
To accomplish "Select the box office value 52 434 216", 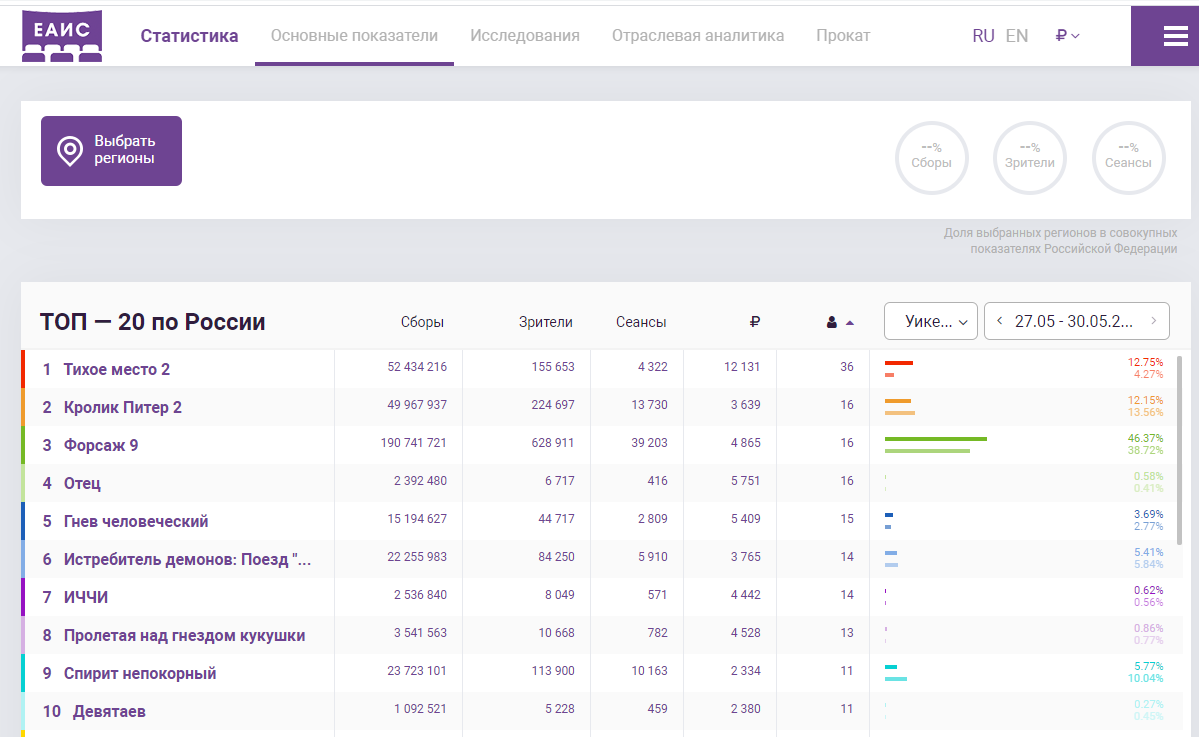I will tap(417, 367).
